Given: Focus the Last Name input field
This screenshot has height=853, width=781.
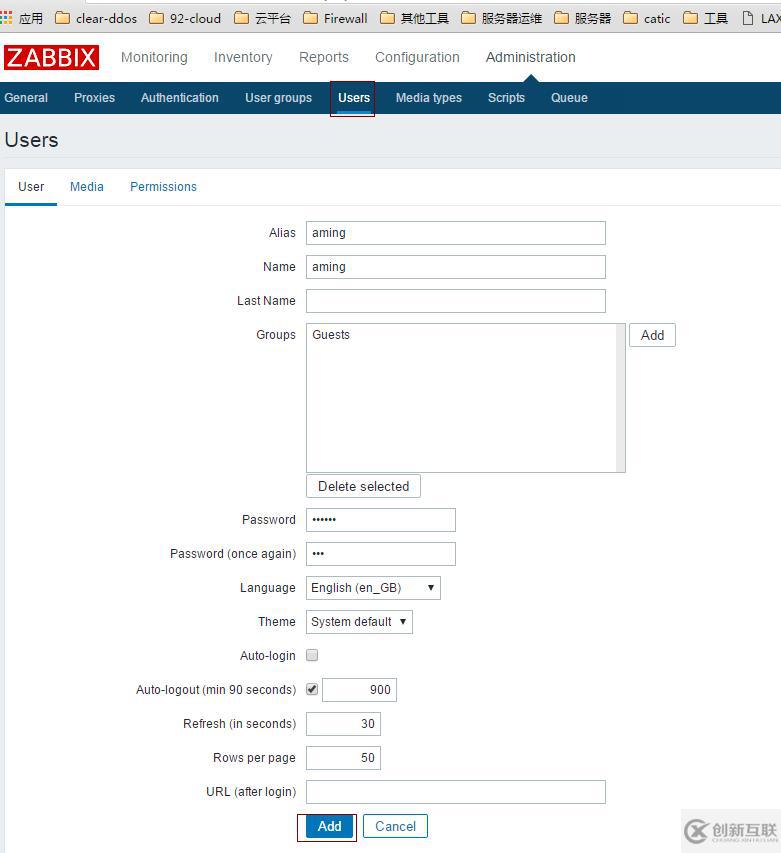Looking at the screenshot, I should [456, 301].
